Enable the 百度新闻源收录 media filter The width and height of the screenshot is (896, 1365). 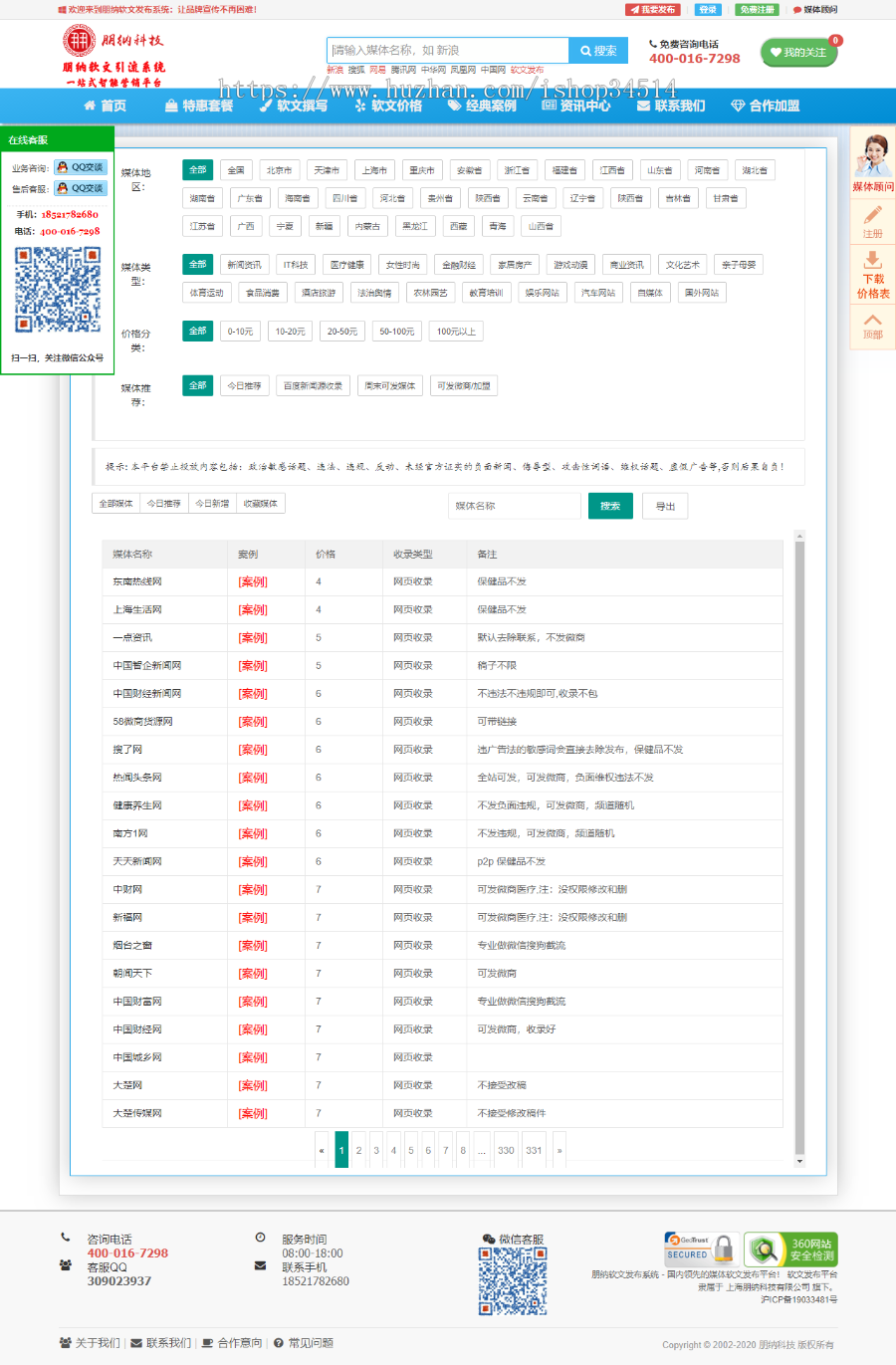313,386
